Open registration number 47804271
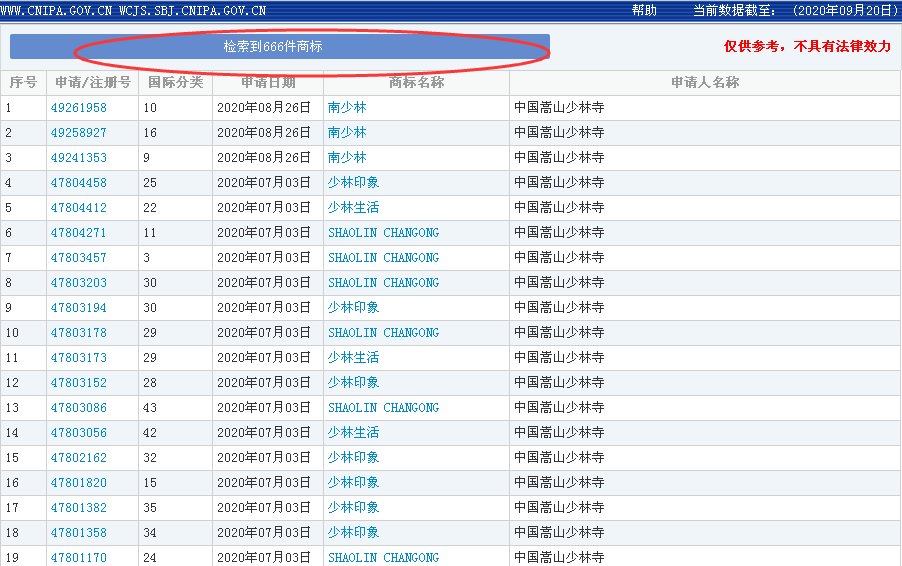The height and width of the screenshot is (566, 902). (x=79, y=233)
